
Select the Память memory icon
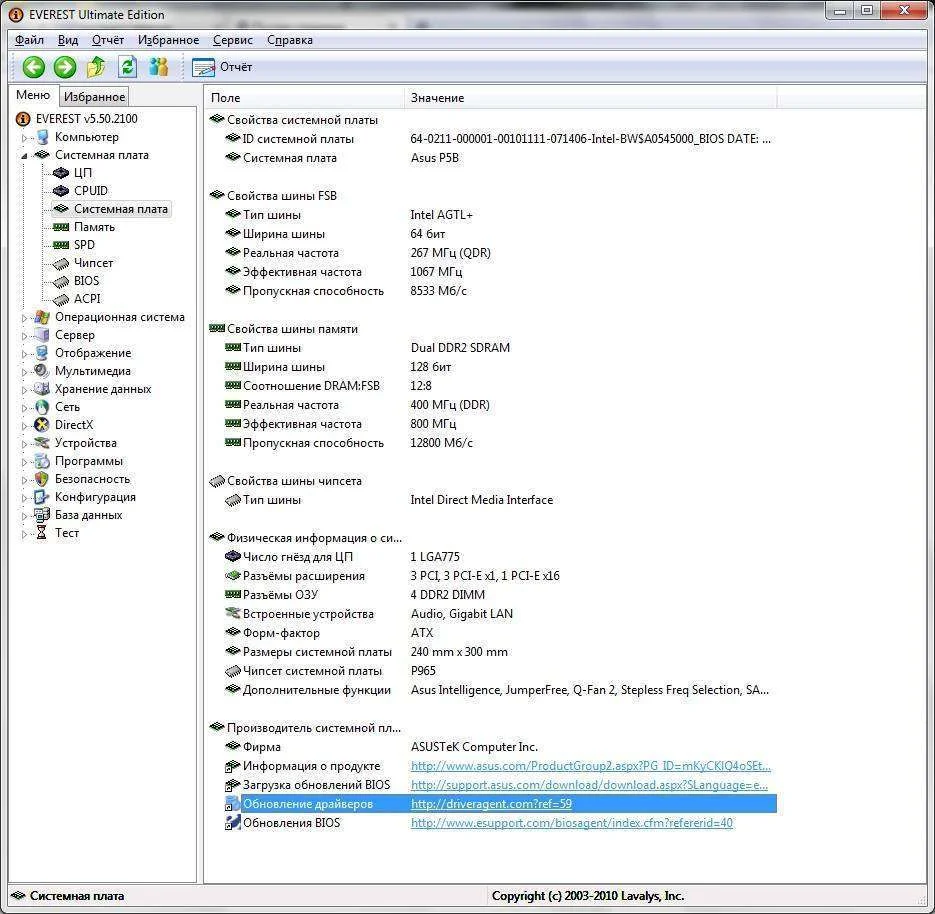[x=61, y=227]
